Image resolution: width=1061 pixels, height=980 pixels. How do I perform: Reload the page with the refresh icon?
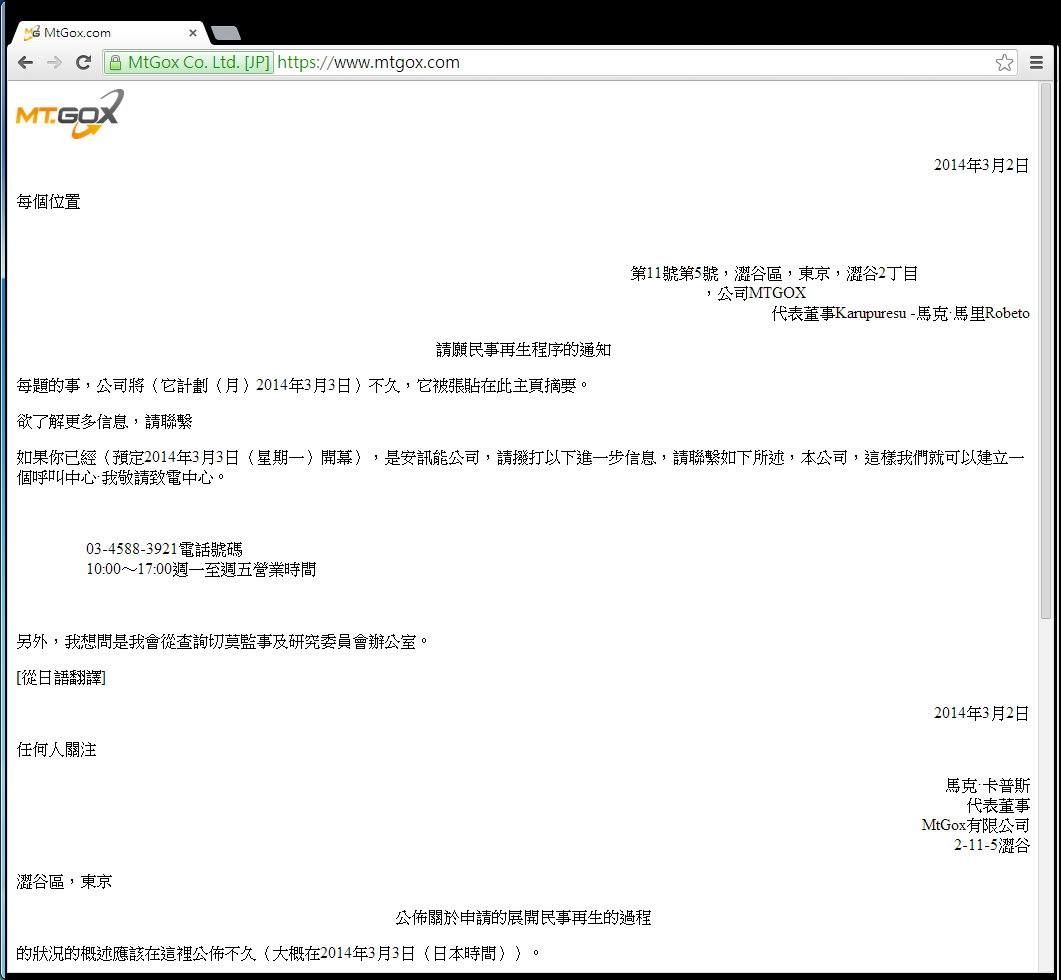pyautogui.click(x=83, y=62)
